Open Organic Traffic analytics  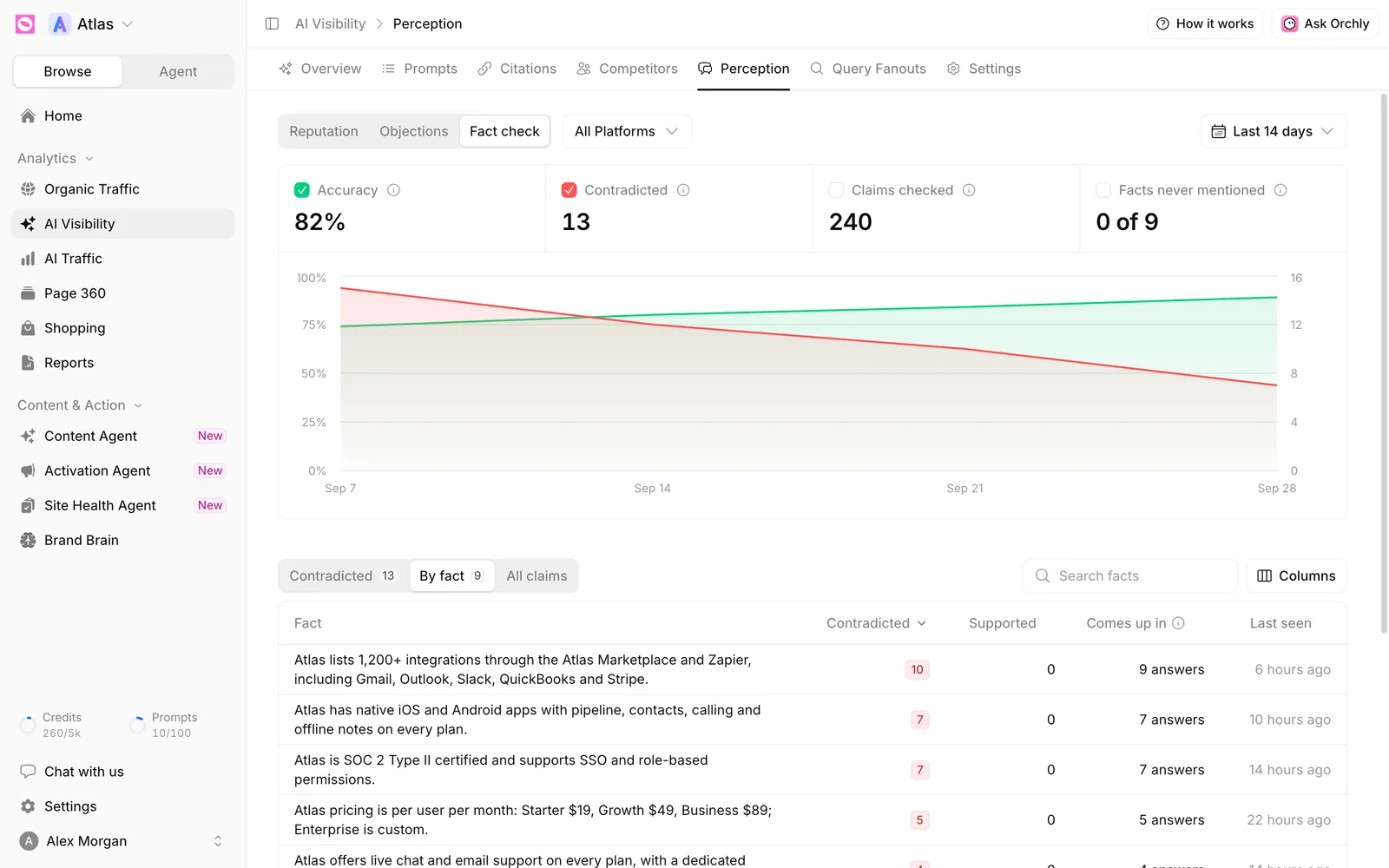tap(123, 189)
